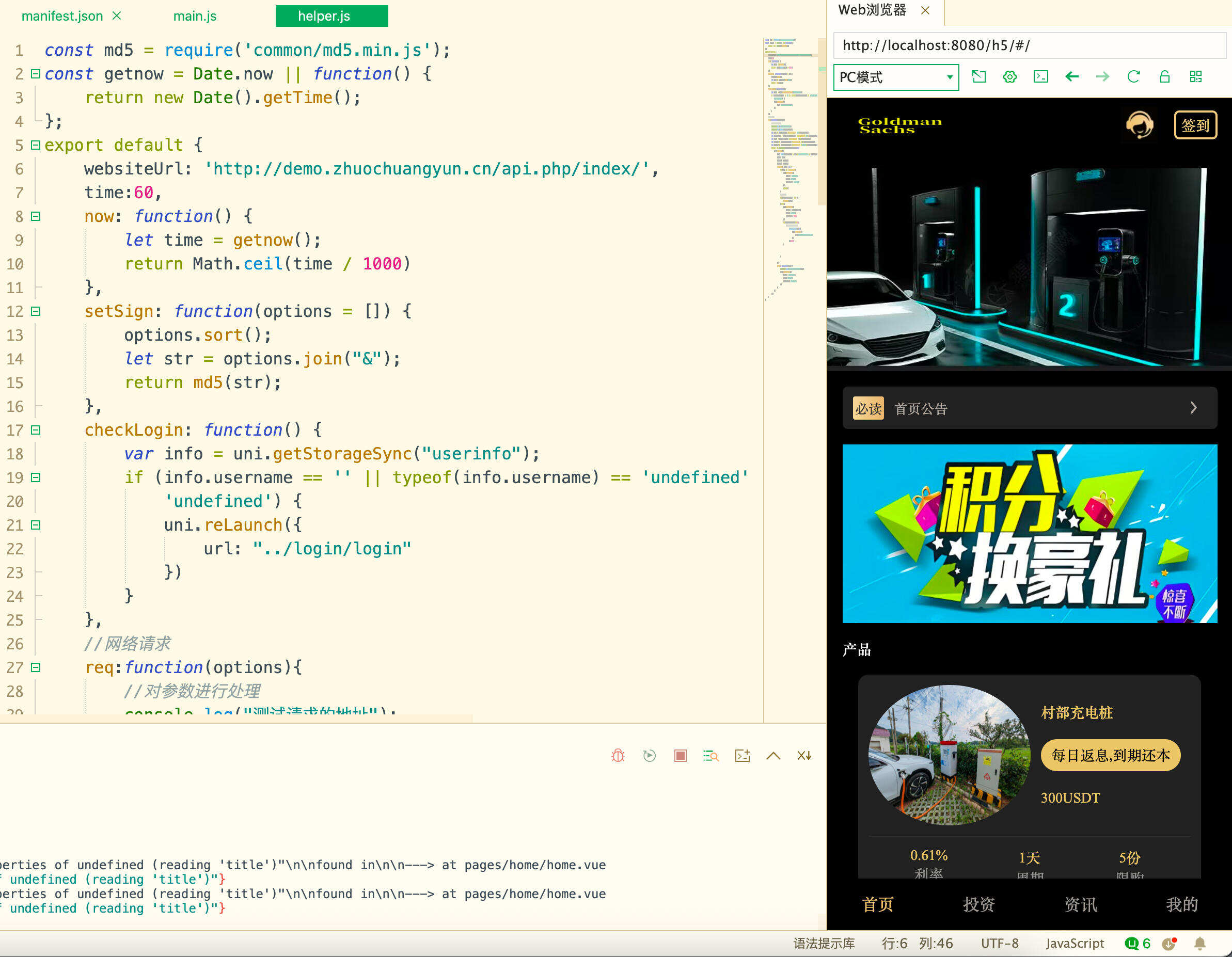The image size is (1232, 957).
Task: Collapse the setSign function at line 12
Action: pyautogui.click(x=36, y=311)
